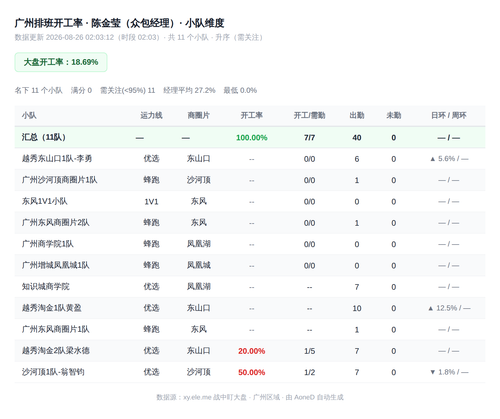Image resolution: width=500 pixels, height=419 pixels.
Task: Open the 沙河顶1队-翁智钧 row
Action: point(250,372)
